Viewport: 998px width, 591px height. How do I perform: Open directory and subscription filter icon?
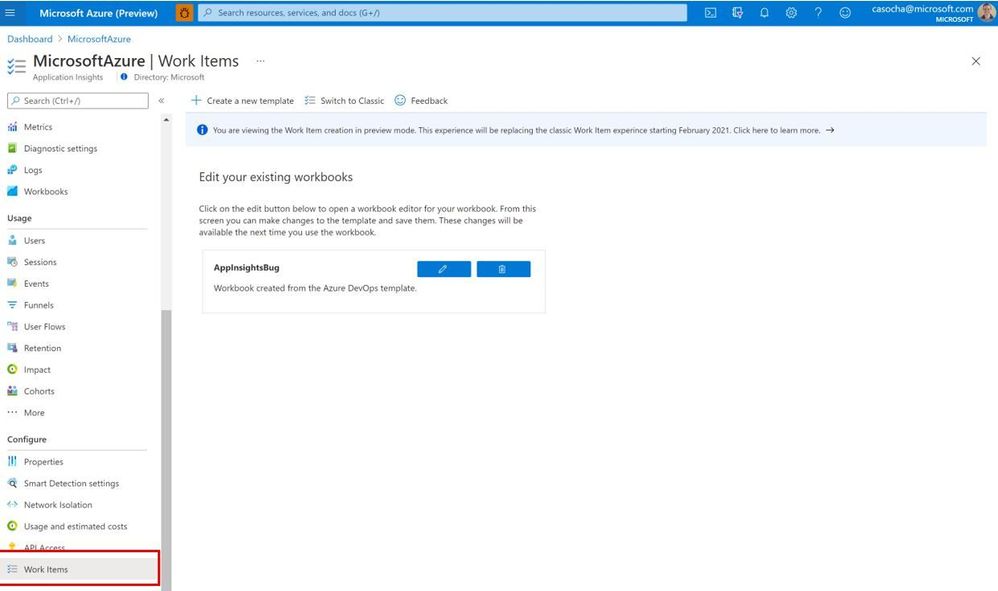[x=737, y=13]
